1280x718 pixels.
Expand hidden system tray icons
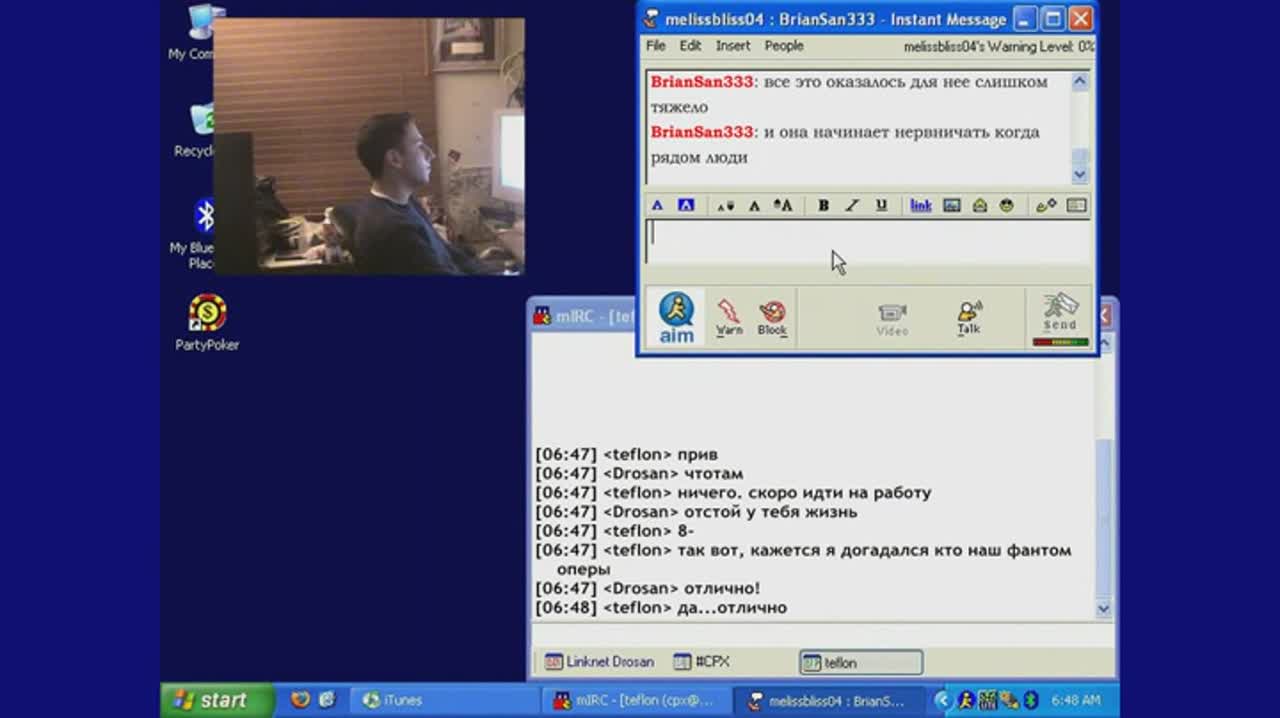click(945, 700)
